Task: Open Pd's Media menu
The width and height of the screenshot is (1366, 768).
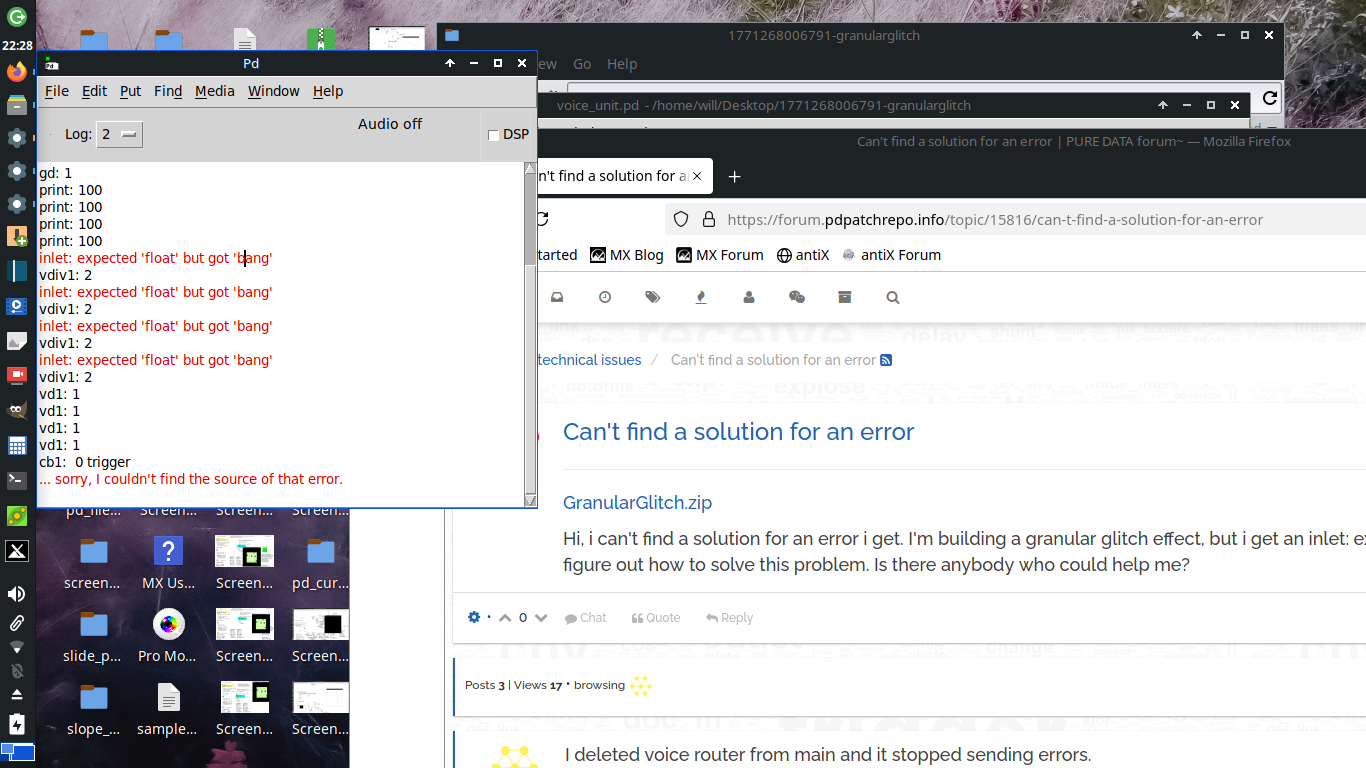Action: point(214,91)
